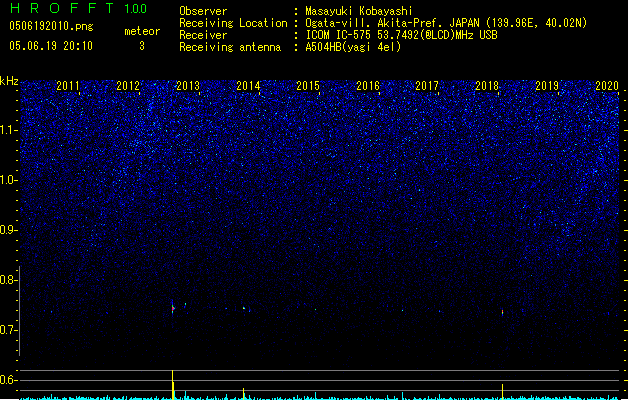Select the file name 0506192010.png
The image size is (629, 400).
coord(51,26)
